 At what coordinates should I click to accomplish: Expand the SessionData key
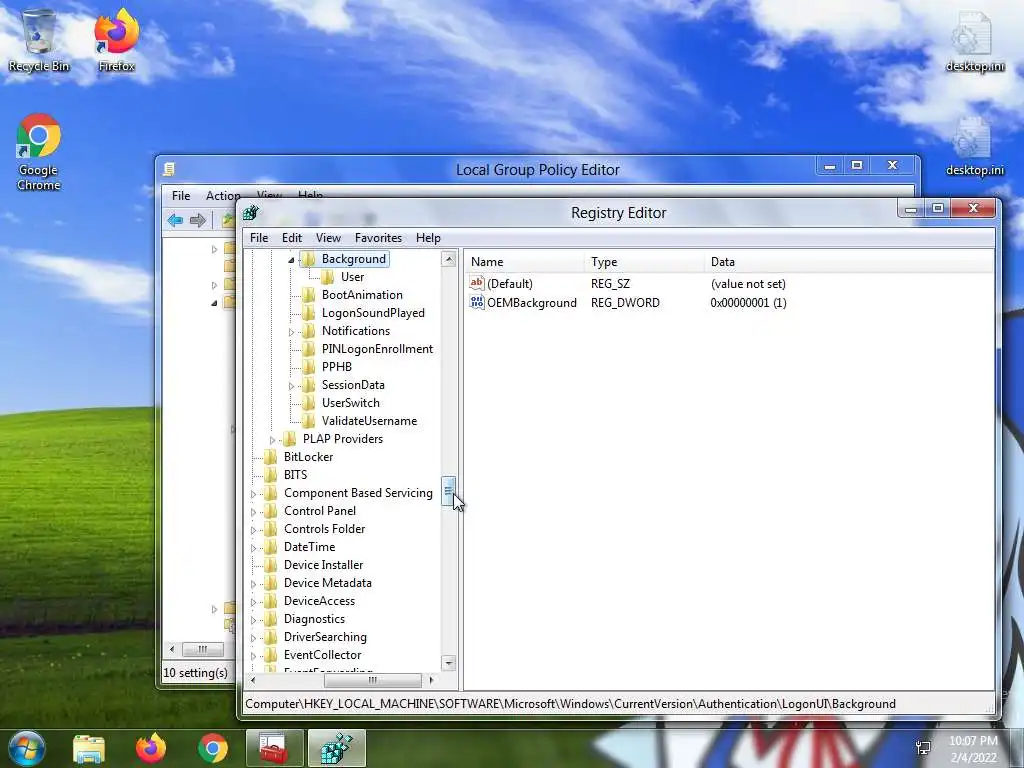pyautogui.click(x=291, y=386)
